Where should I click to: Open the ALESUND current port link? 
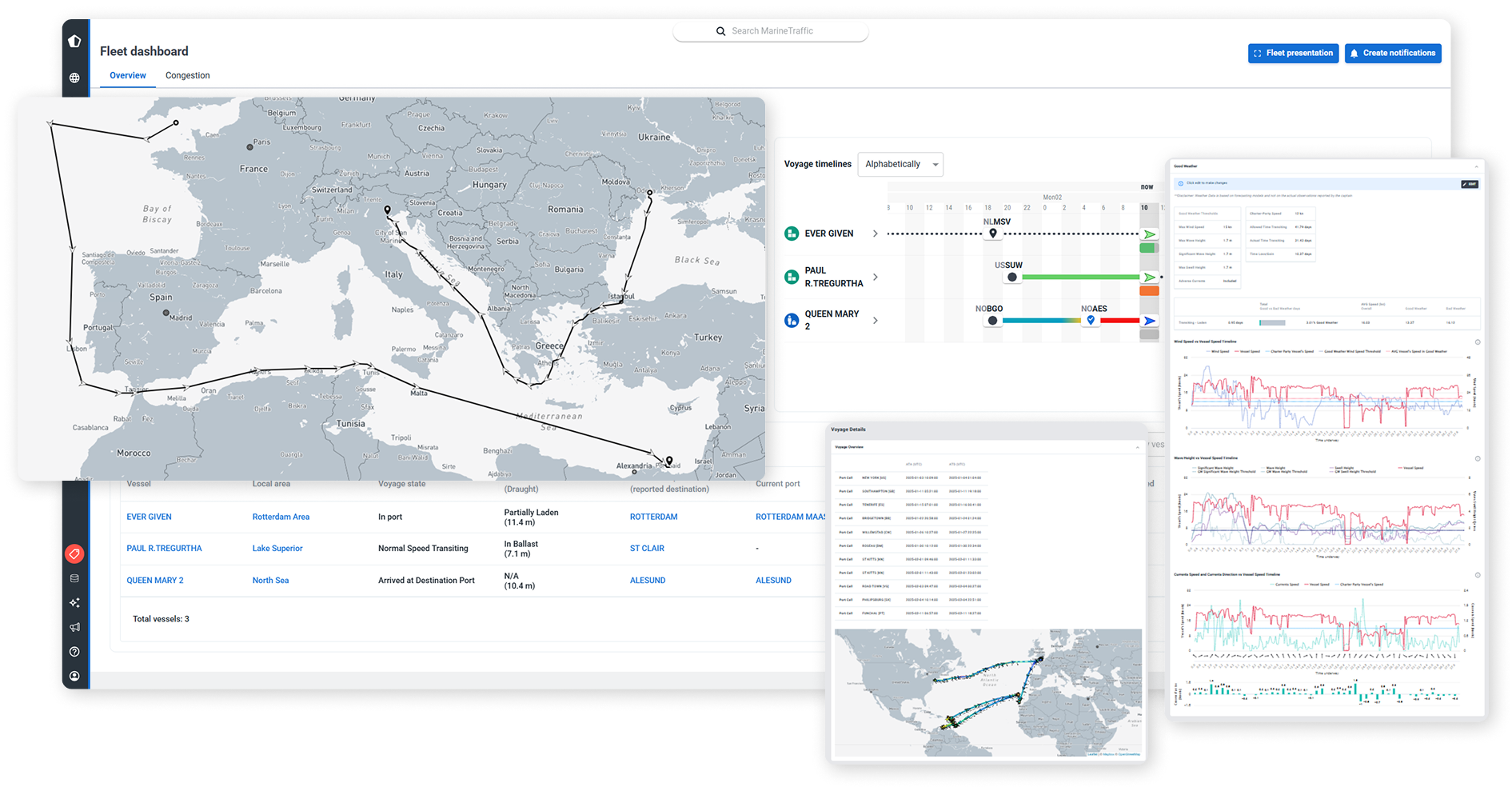(773, 581)
